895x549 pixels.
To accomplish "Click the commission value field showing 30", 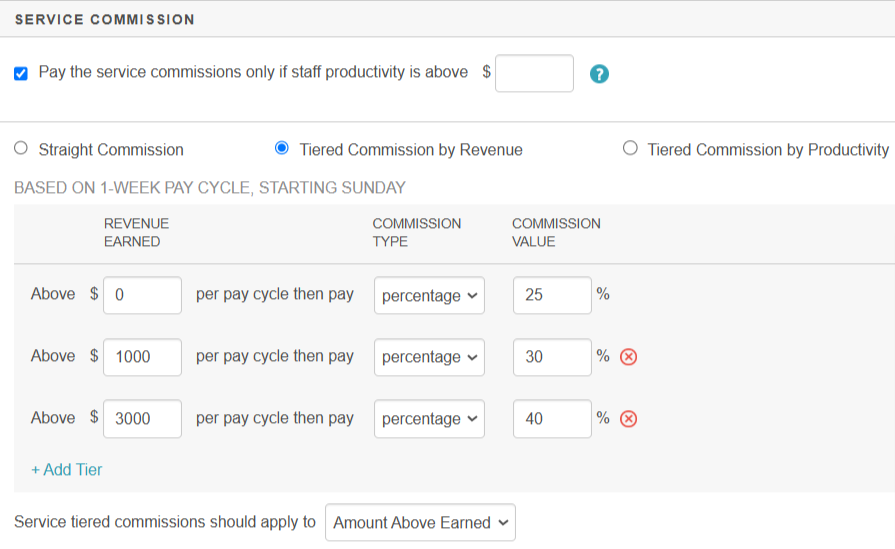I will 552,357.
